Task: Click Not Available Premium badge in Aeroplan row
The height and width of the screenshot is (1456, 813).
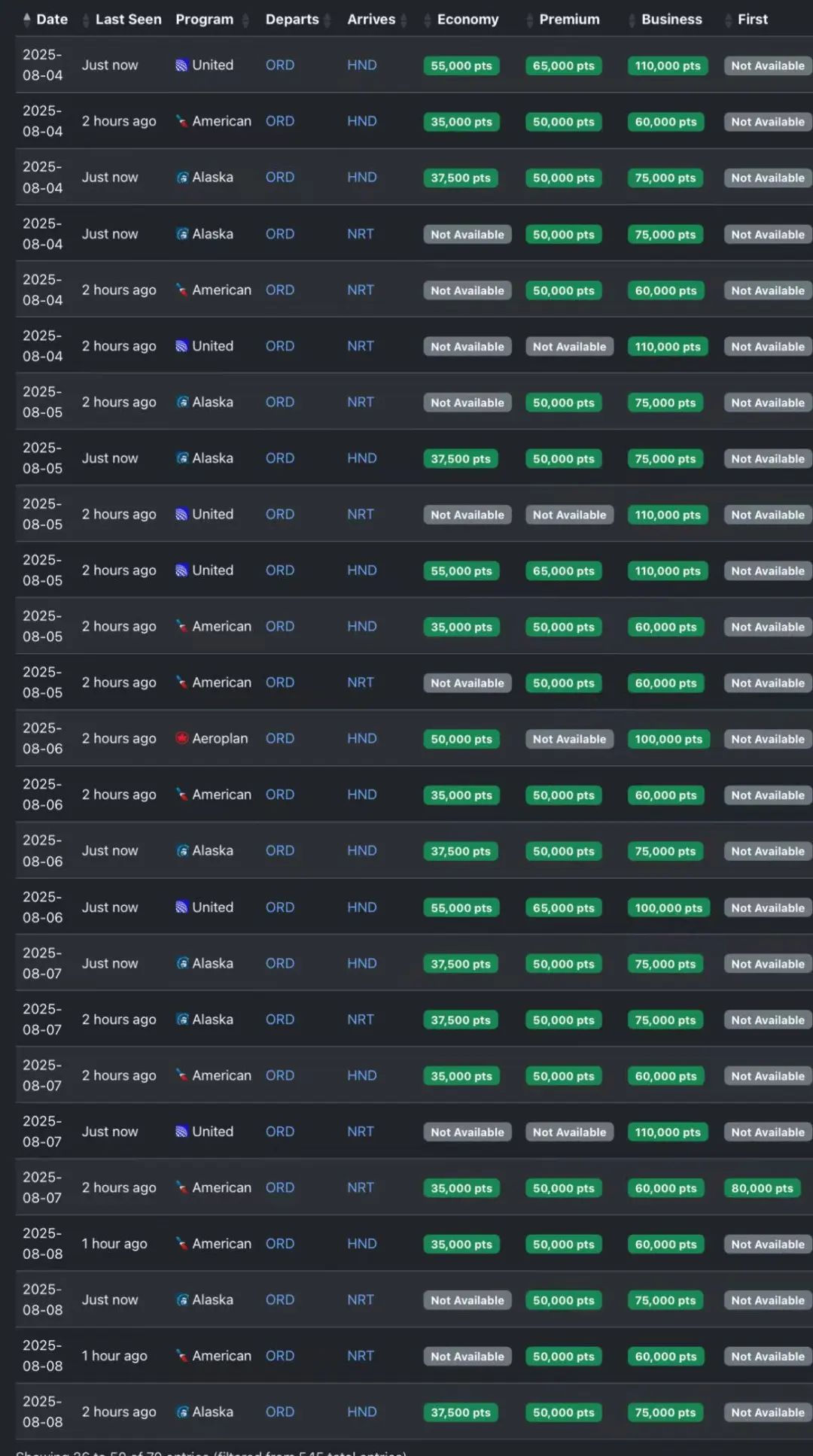Action: point(569,739)
